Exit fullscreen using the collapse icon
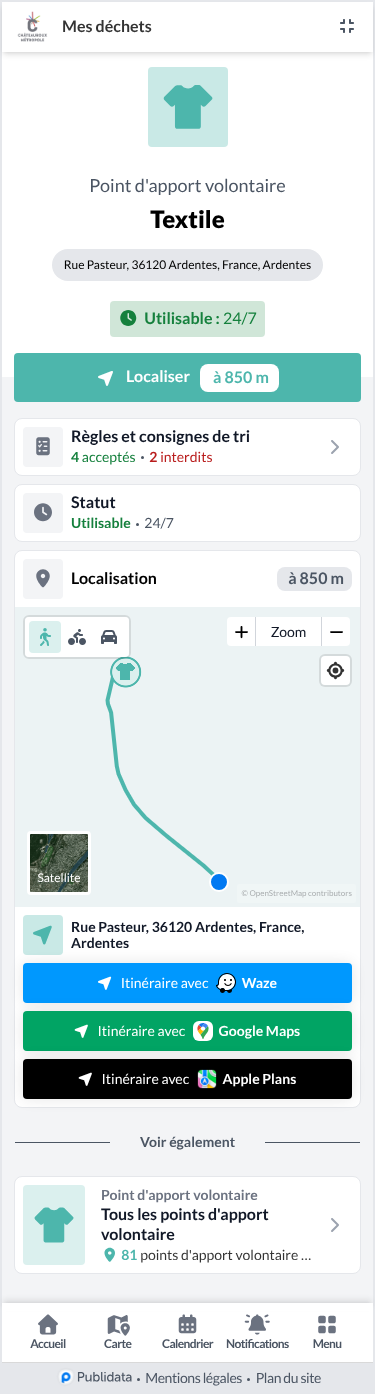 347,27
